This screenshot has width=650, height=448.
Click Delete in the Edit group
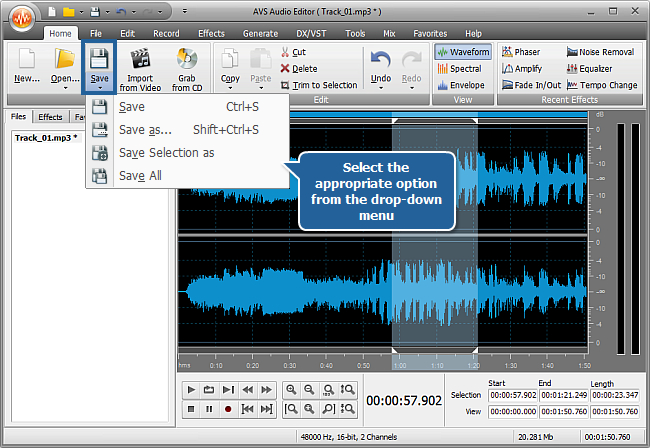pos(299,69)
